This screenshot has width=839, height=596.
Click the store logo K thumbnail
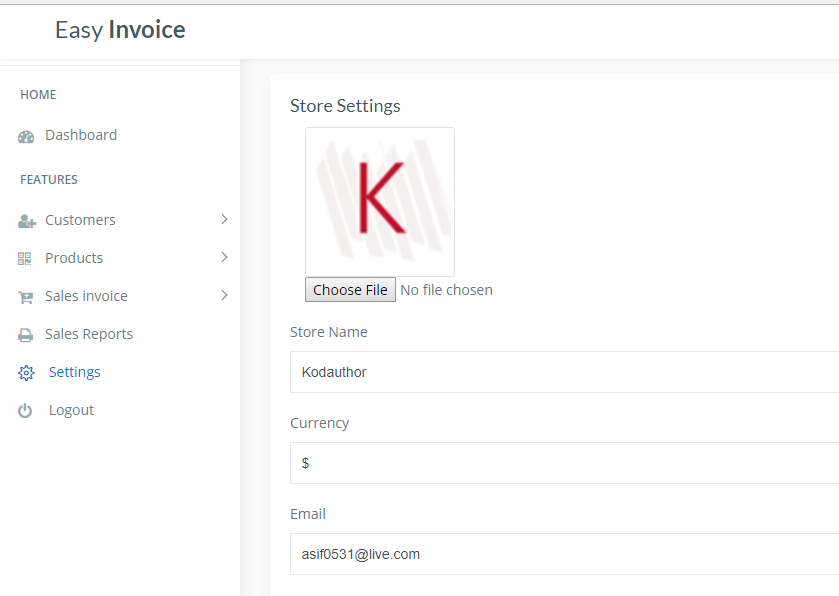(x=380, y=202)
